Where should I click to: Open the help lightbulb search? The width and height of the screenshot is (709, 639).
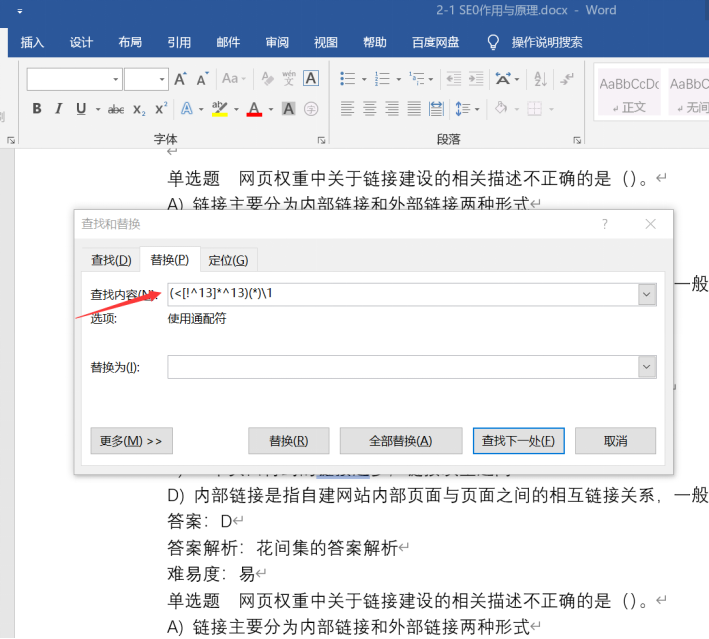point(493,43)
